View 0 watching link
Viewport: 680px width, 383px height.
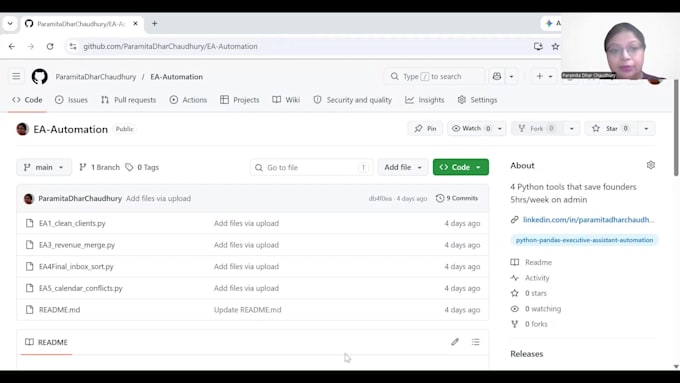click(x=536, y=309)
